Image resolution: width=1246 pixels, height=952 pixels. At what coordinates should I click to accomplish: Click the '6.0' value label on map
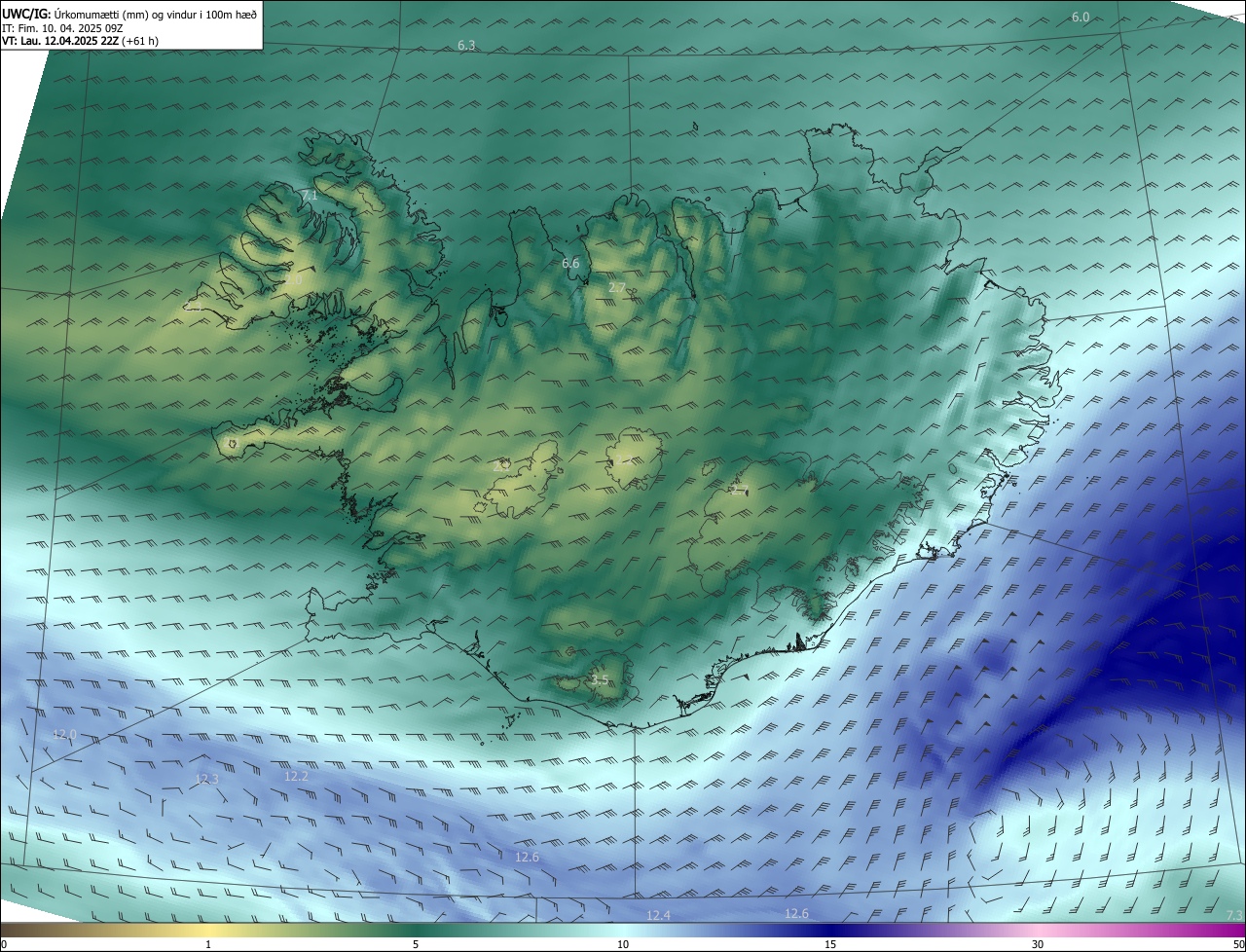click(1081, 18)
